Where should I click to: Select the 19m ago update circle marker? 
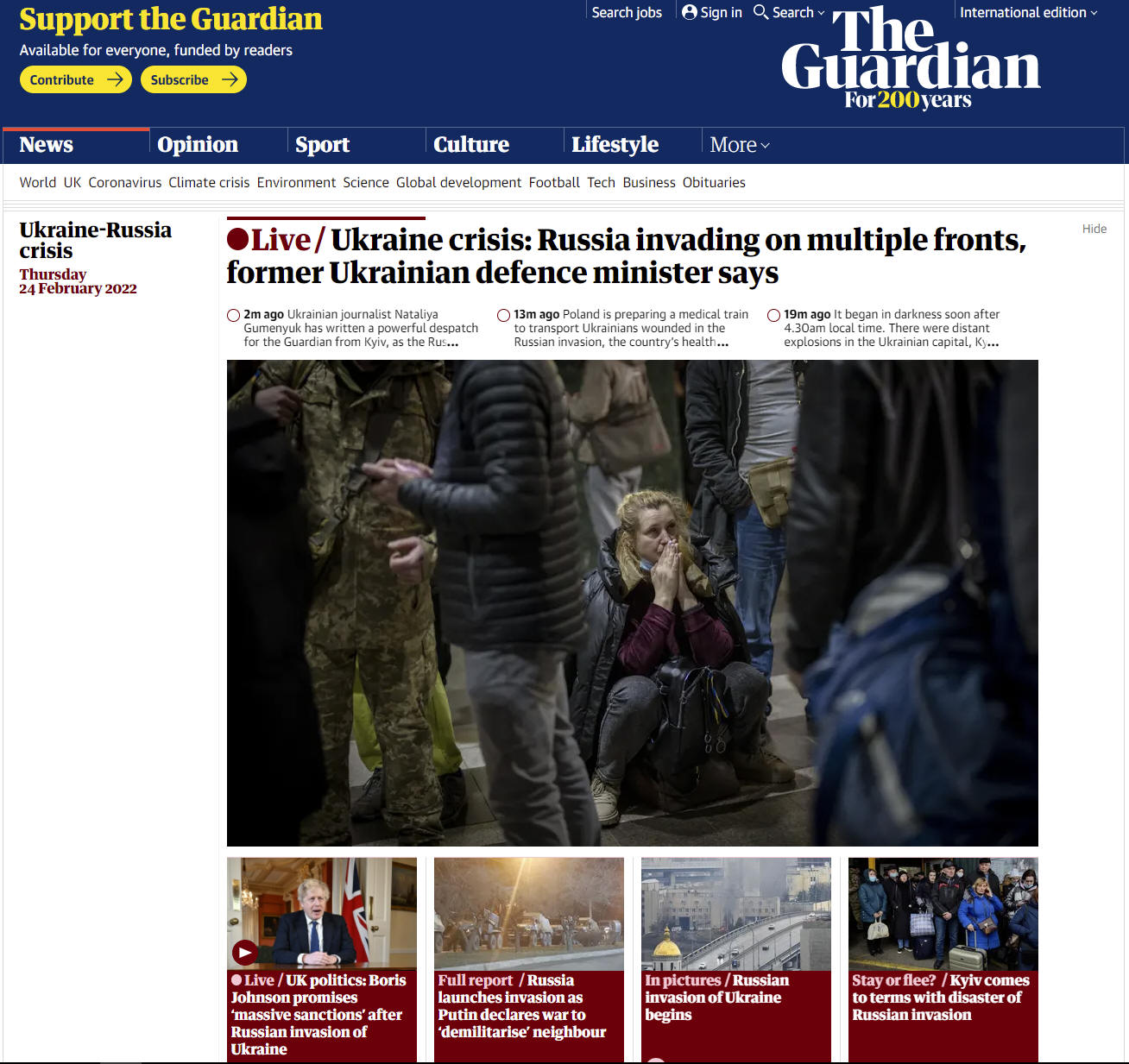pyautogui.click(x=773, y=315)
